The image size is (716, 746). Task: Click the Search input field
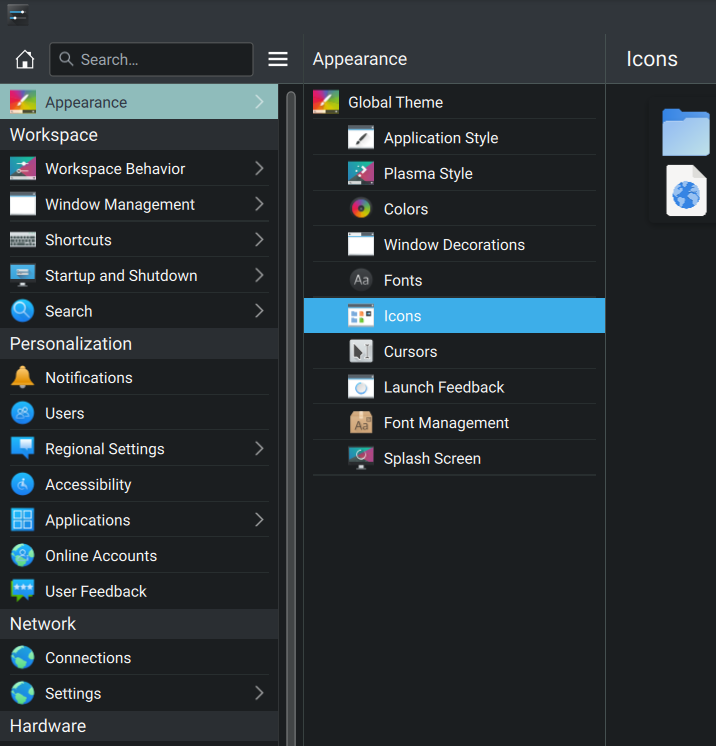pos(151,59)
